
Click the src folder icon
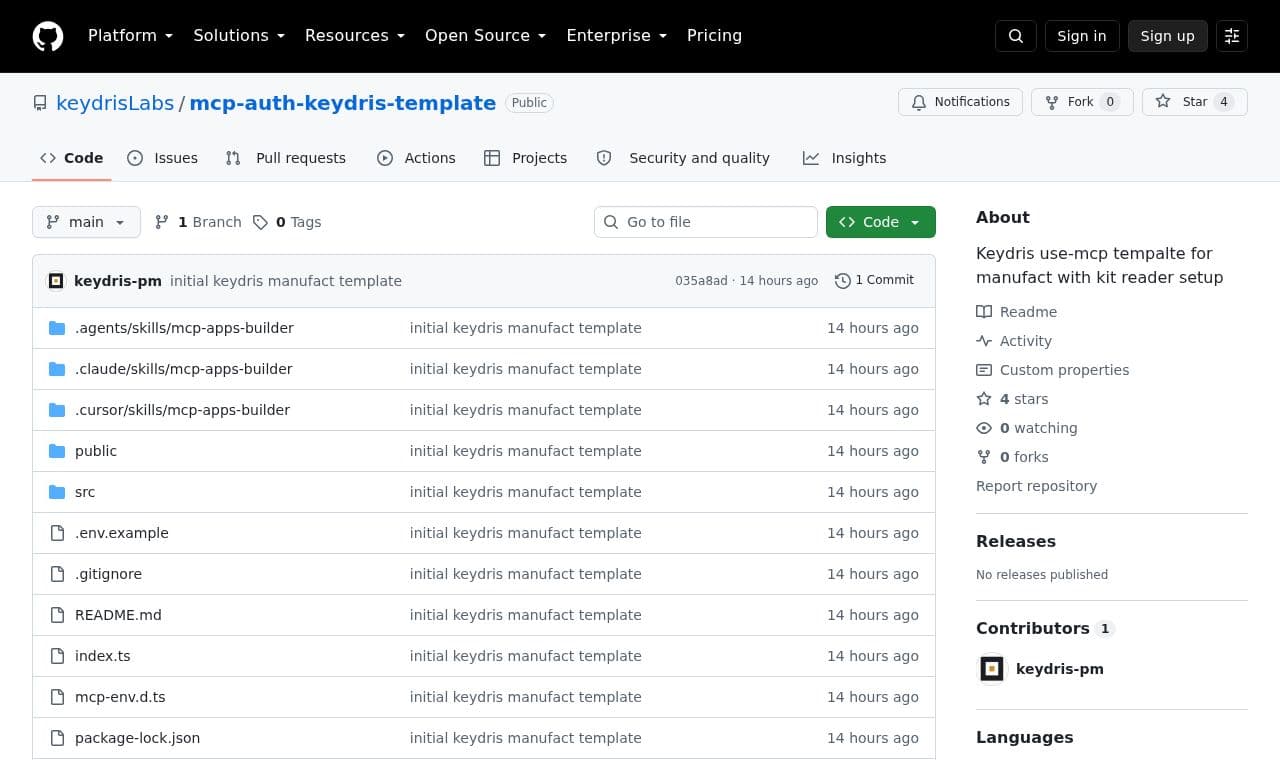point(57,492)
